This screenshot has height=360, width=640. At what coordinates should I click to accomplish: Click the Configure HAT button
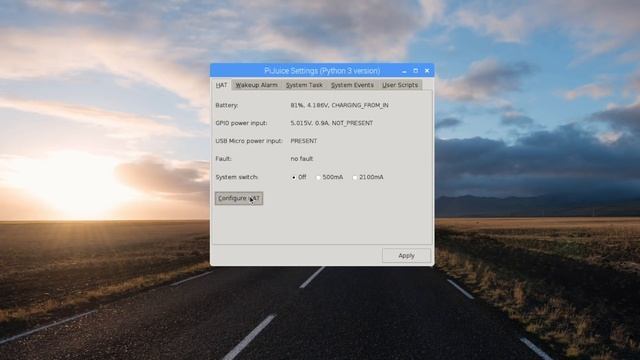(x=239, y=198)
